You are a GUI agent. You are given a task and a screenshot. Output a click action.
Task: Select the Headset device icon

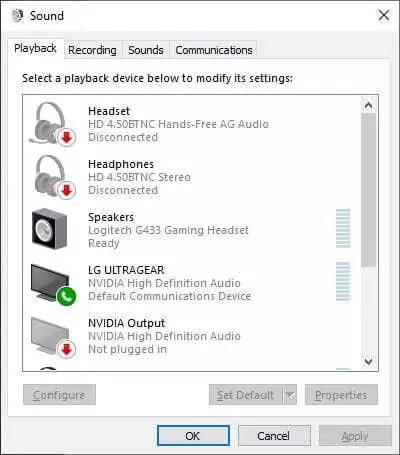pyautogui.click(x=52, y=124)
